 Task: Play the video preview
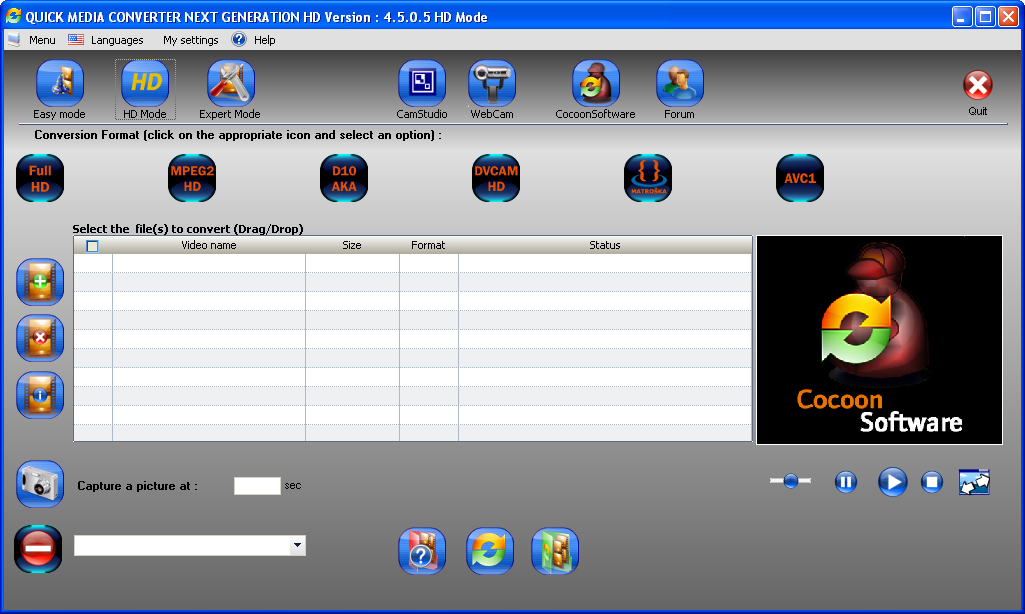(x=892, y=482)
